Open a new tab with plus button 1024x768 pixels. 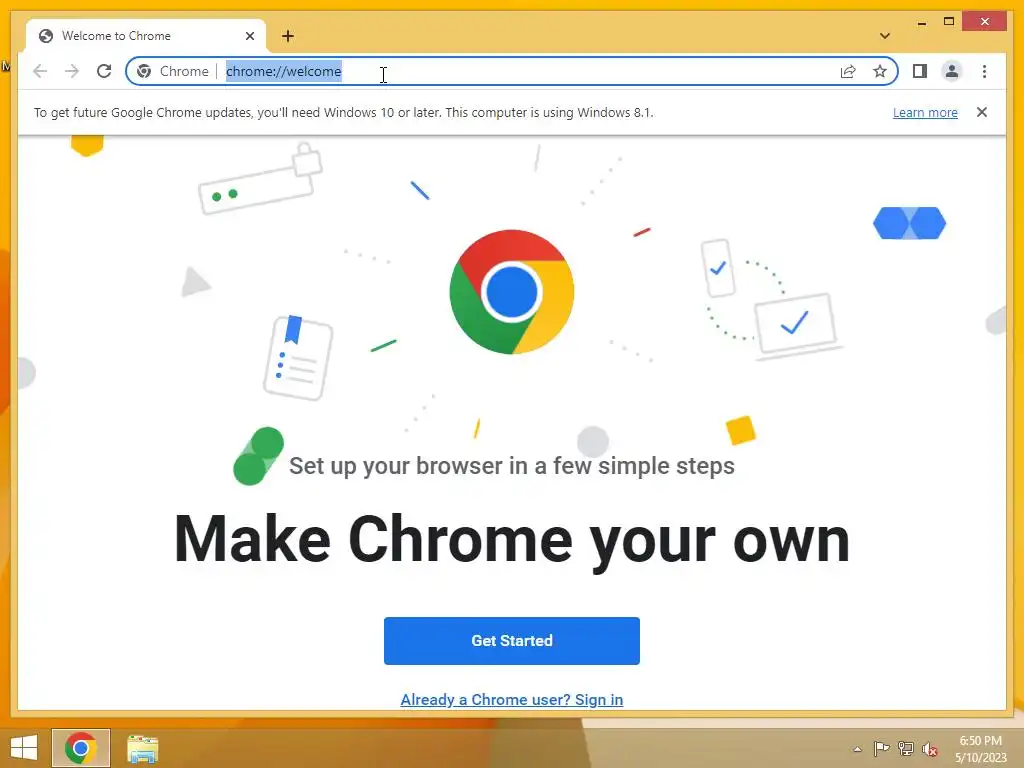click(288, 36)
